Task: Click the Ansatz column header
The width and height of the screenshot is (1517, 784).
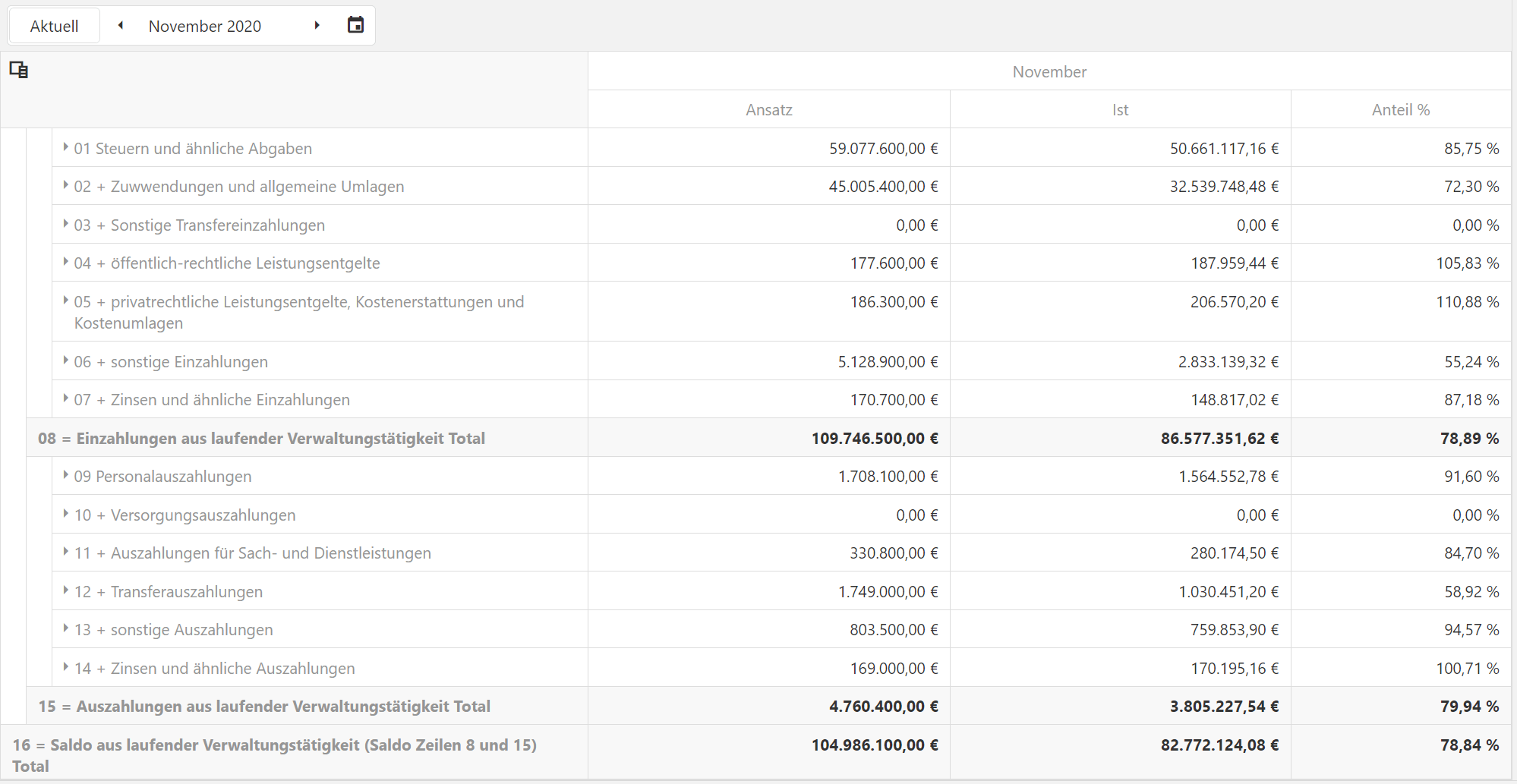Action: tap(769, 109)
